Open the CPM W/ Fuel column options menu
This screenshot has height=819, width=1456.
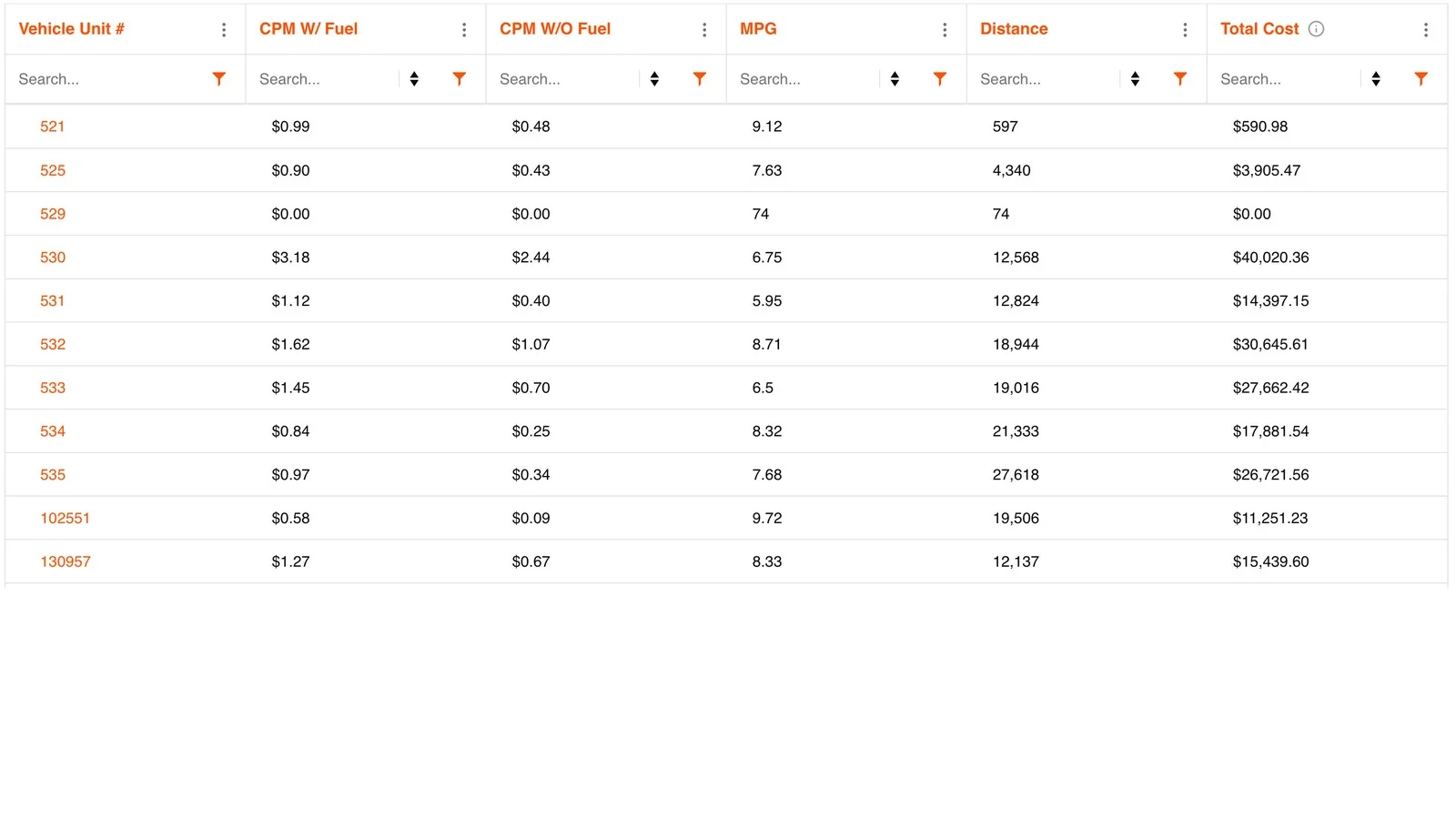pyautogui.click(x=464, y=30)
